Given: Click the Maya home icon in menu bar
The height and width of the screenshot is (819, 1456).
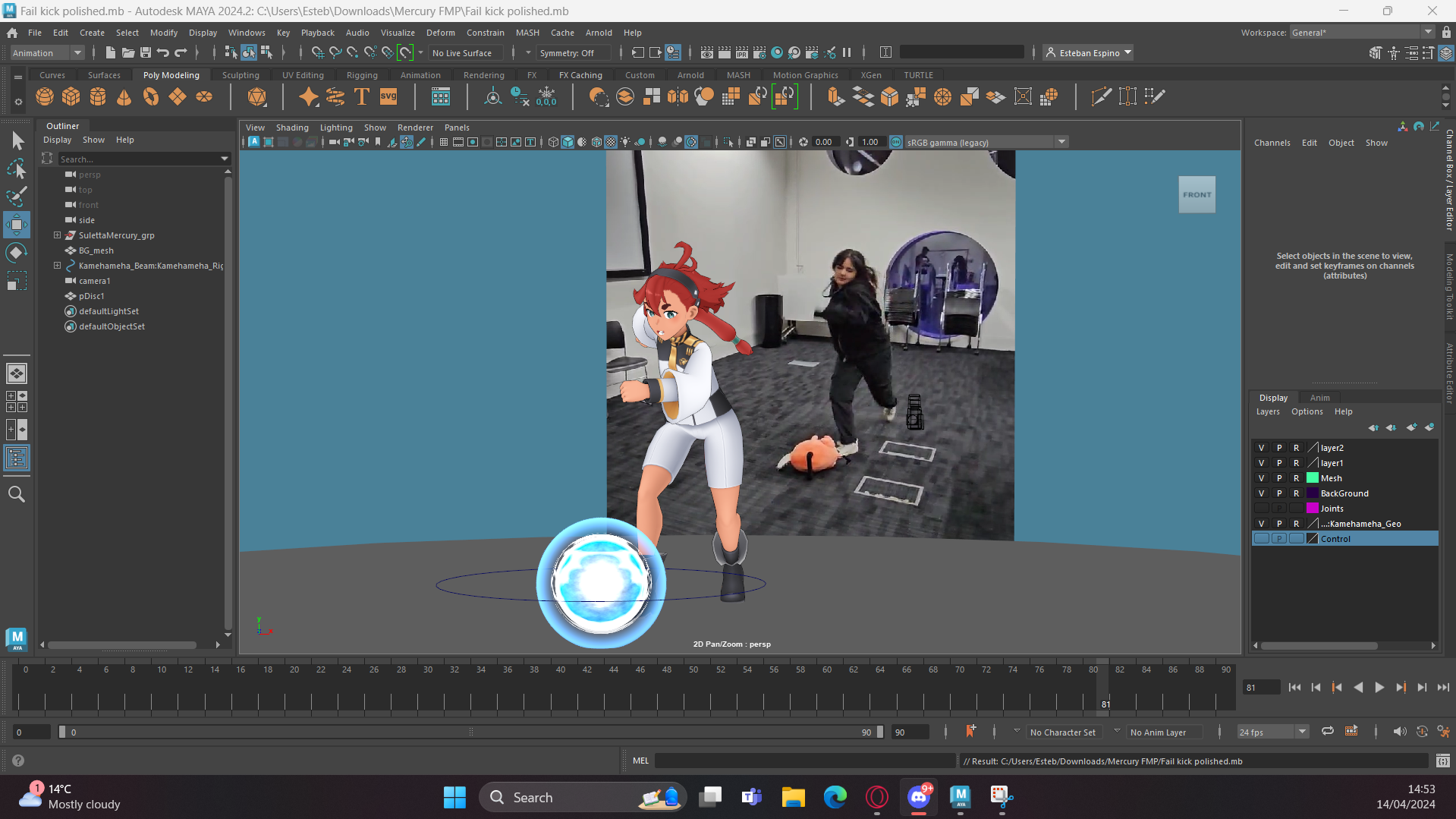Looking at the screenshot, I should click(12, 33).
